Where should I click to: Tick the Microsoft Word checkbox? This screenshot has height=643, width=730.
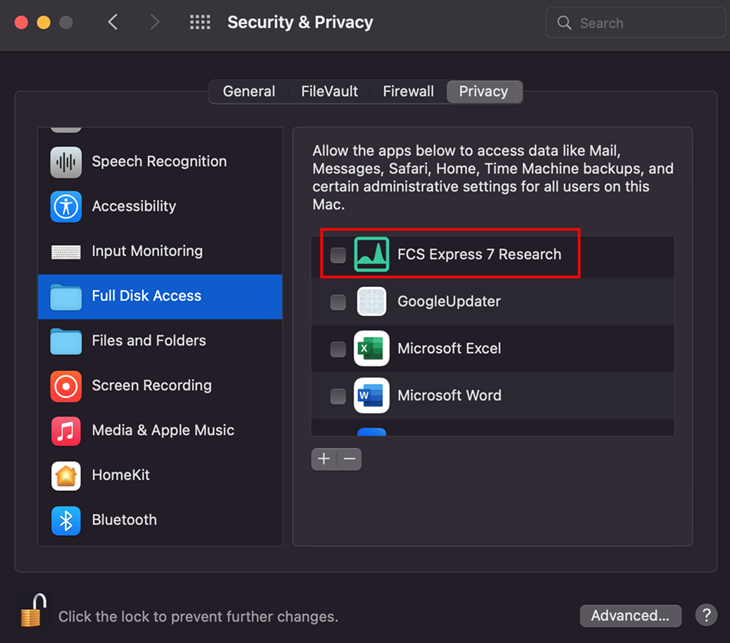pyautogui.click(x=338, y=396)
